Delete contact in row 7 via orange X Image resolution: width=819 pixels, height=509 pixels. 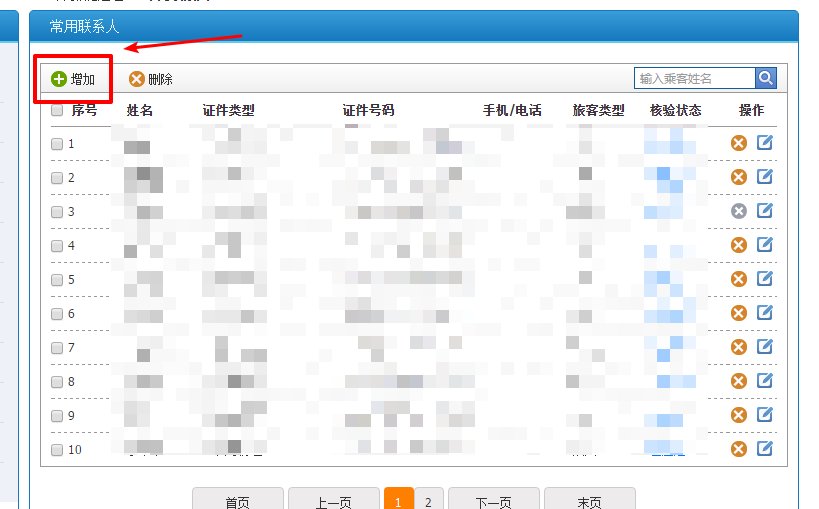tap(739, 346)
